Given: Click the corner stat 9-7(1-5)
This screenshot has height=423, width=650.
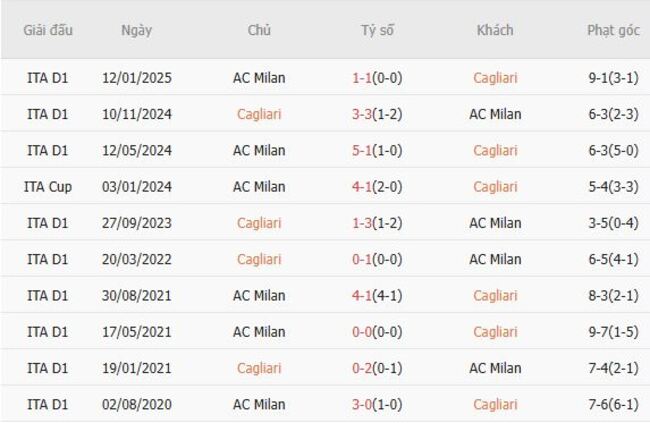Looking at the screenshot, I should [613, 332].
